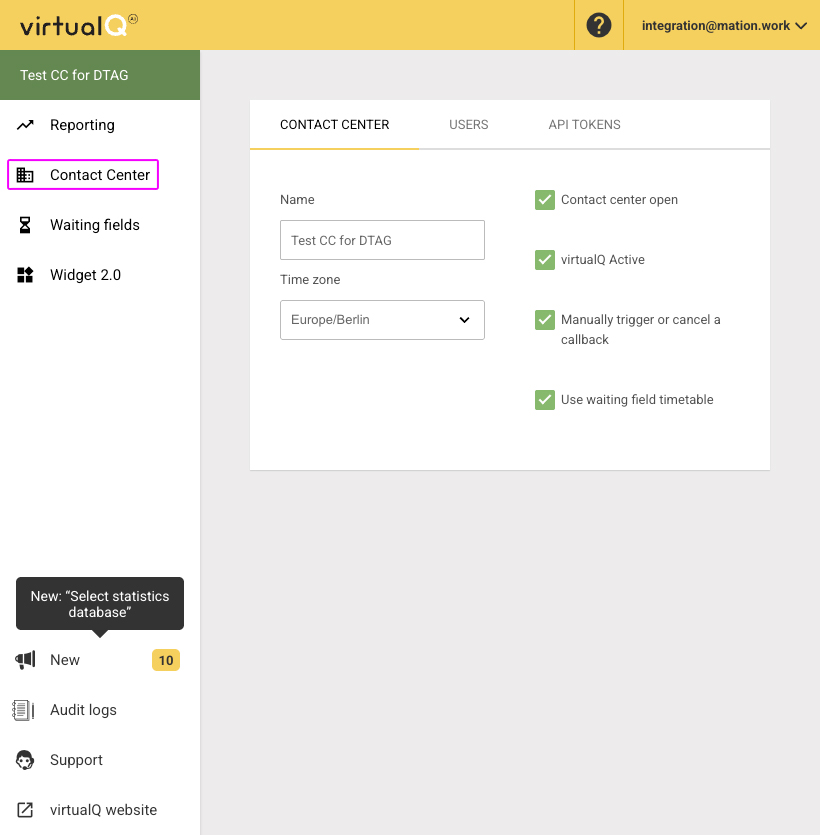This screenshot has width=820, height=835.
Task: Click the Name field label
Action: coord(297,200)
